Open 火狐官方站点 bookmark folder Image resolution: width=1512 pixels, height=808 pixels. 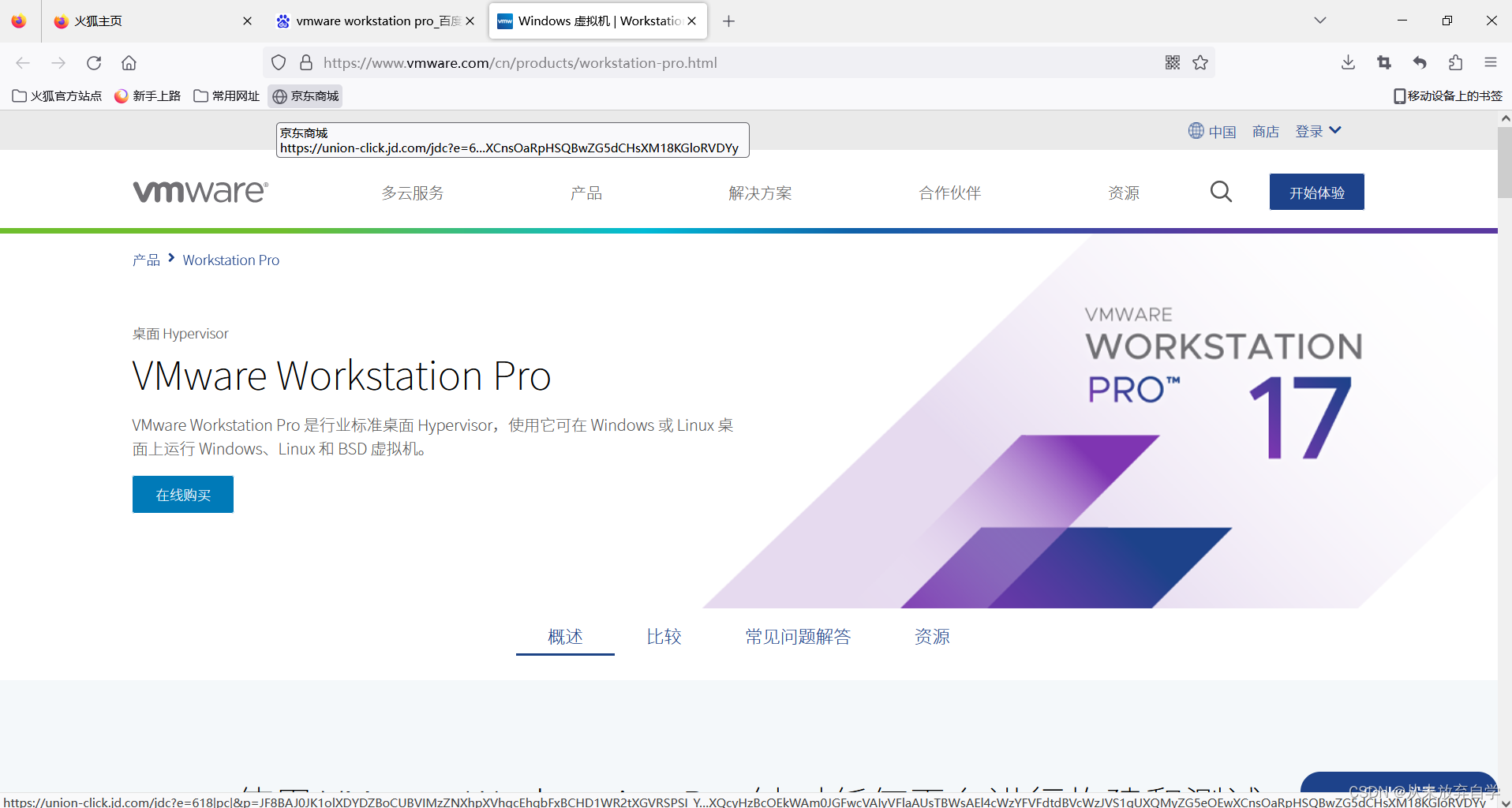58,96
